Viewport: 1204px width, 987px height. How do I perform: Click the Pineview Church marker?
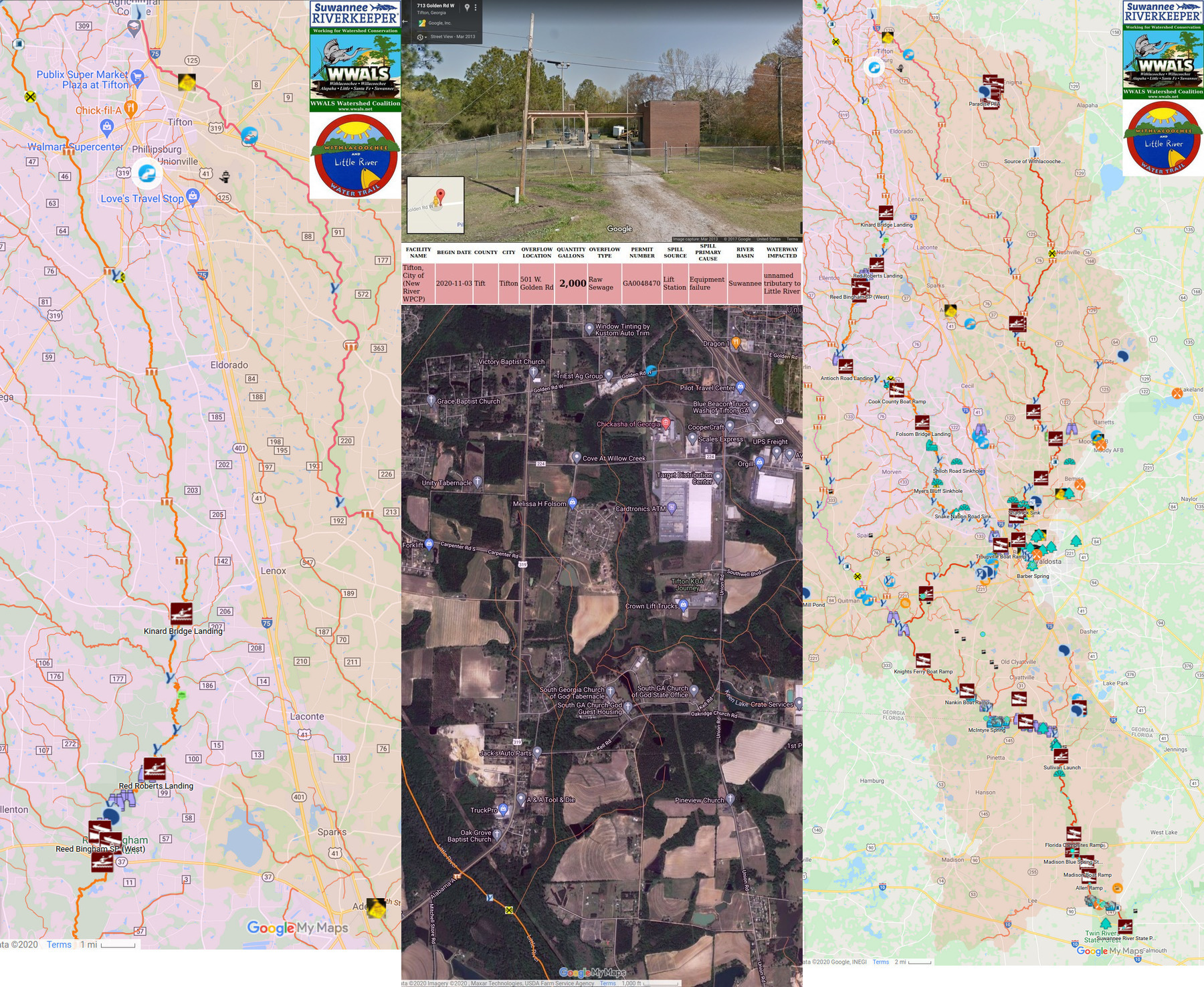coord(730,799)
